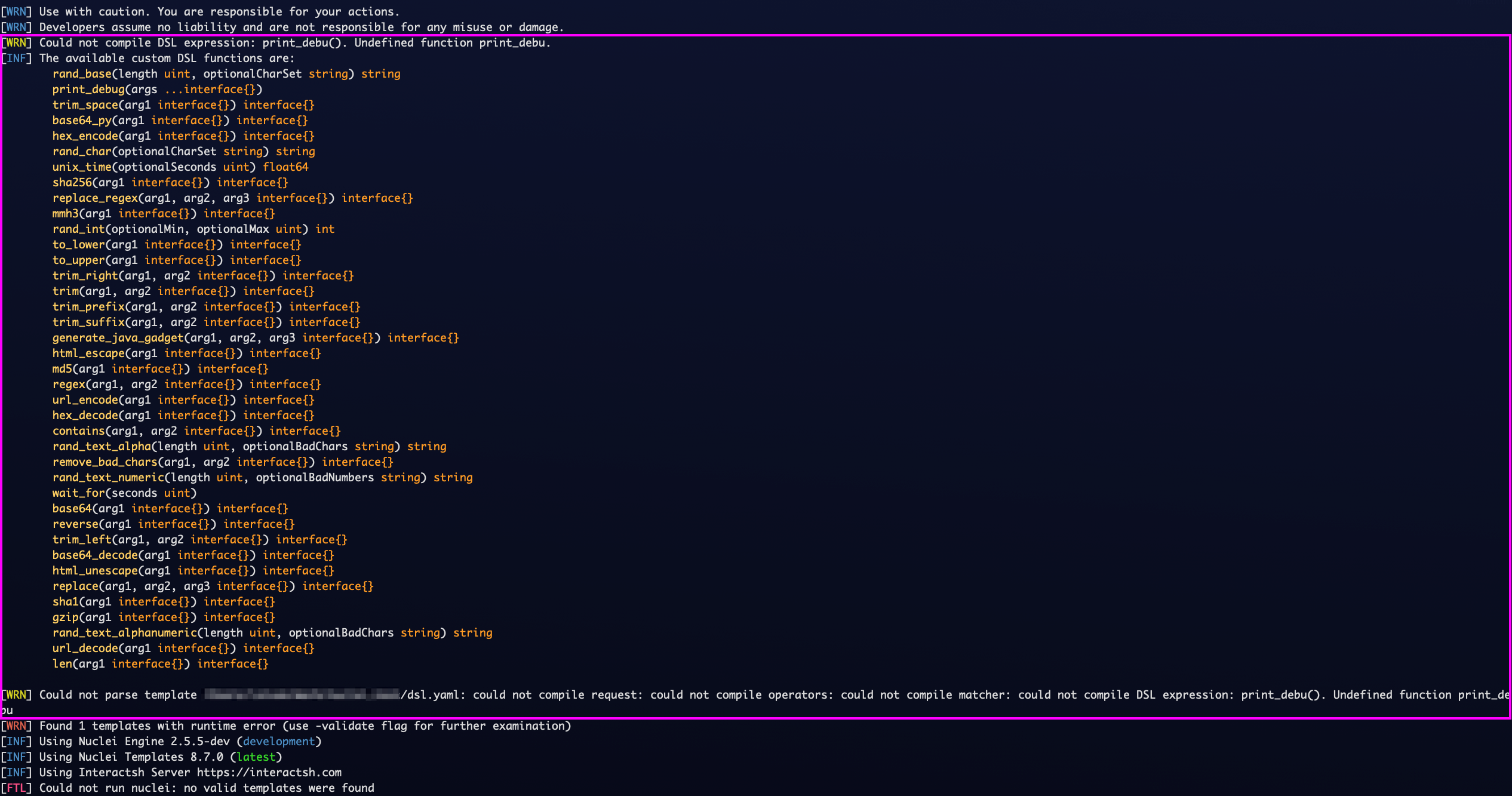
Task: Select the rand_text_alphanumeric function entry
Action: (x=125, y=632)
